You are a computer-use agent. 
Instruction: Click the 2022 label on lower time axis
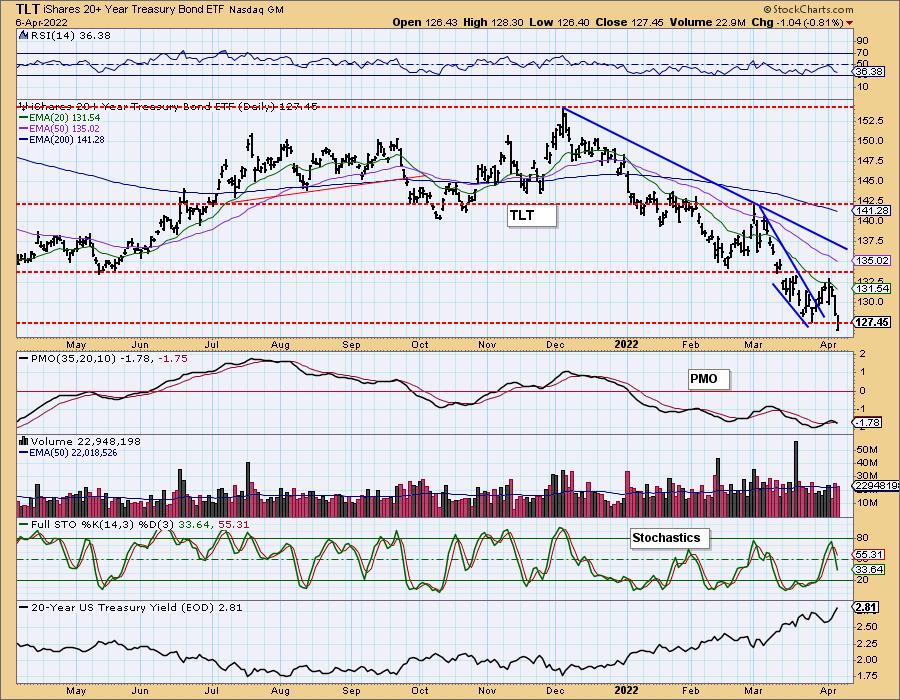click(x=626, y=690)
